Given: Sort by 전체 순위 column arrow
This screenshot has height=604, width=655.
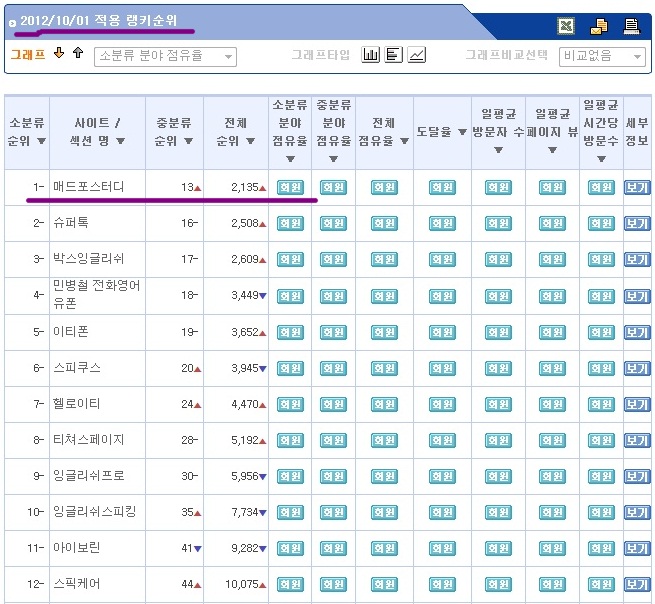Looking at the screenshot, I should pos(250,141).
